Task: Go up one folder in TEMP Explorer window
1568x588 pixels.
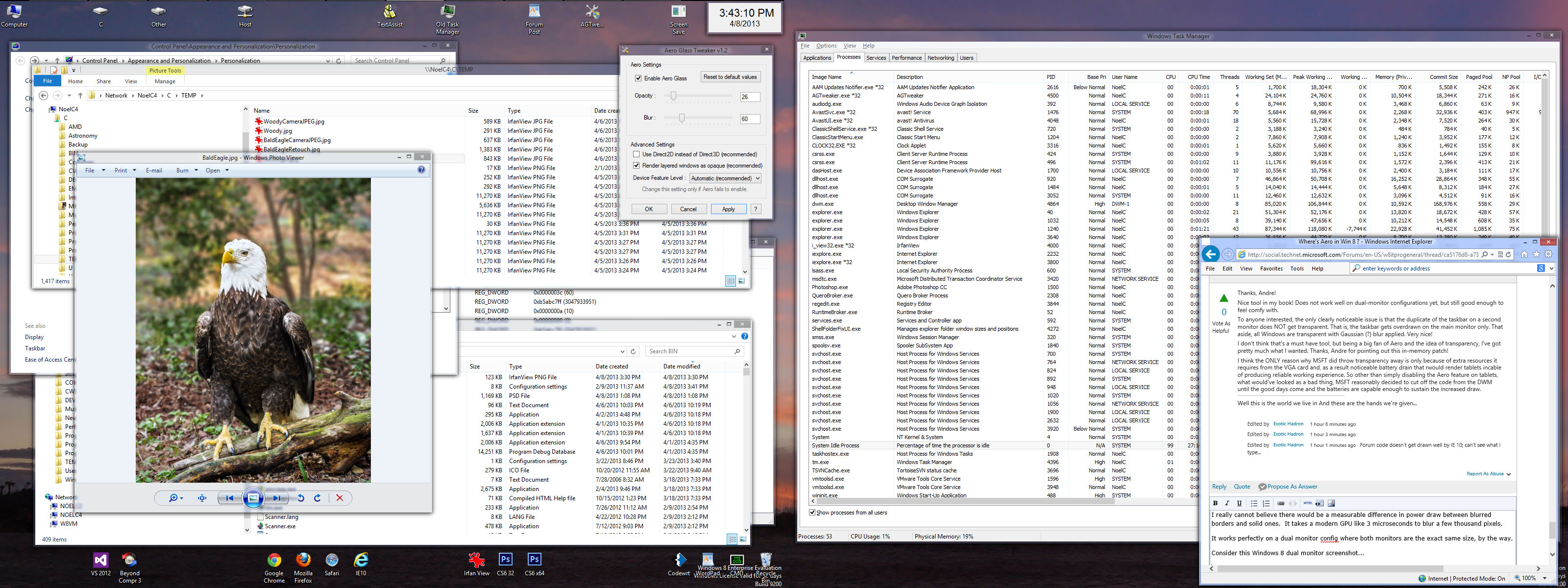Action: (x=80, y=96)
